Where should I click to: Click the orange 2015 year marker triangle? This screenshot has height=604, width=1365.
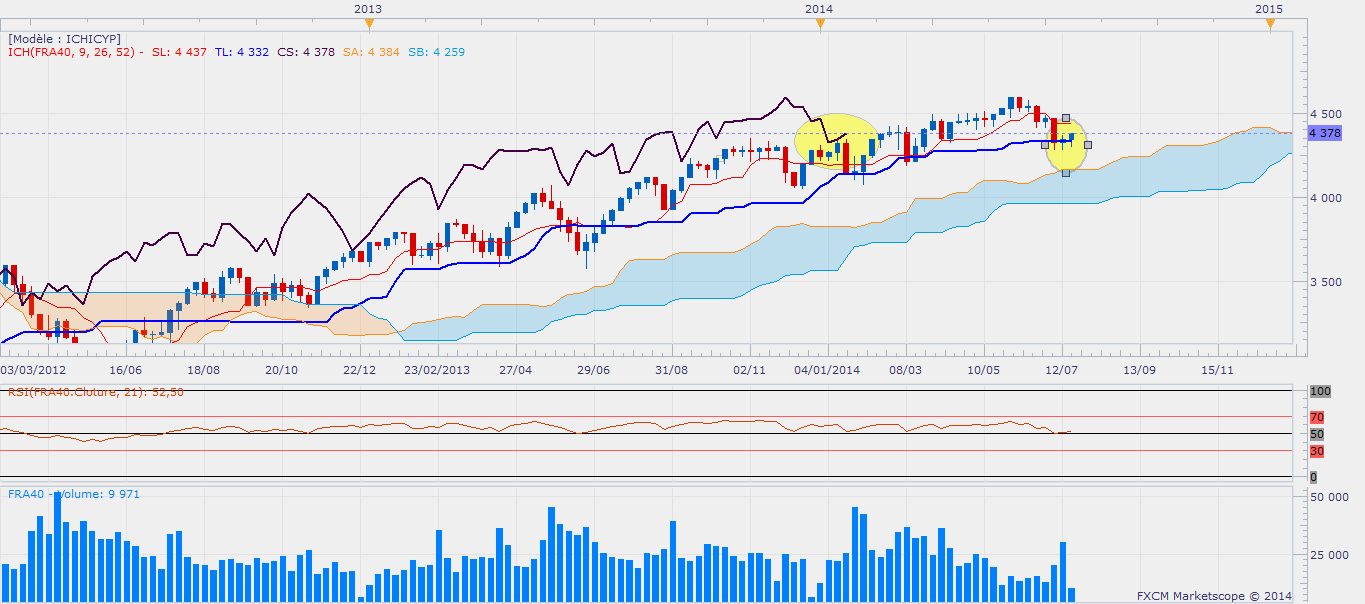(1269, 24)
